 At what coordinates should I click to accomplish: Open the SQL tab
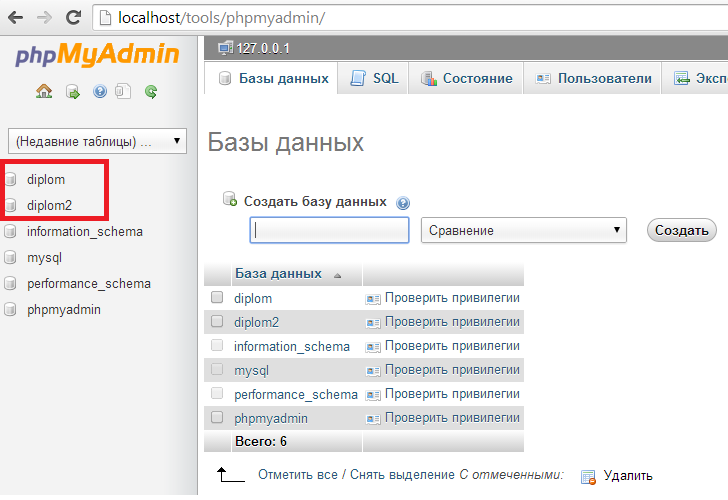coord(373,78)
